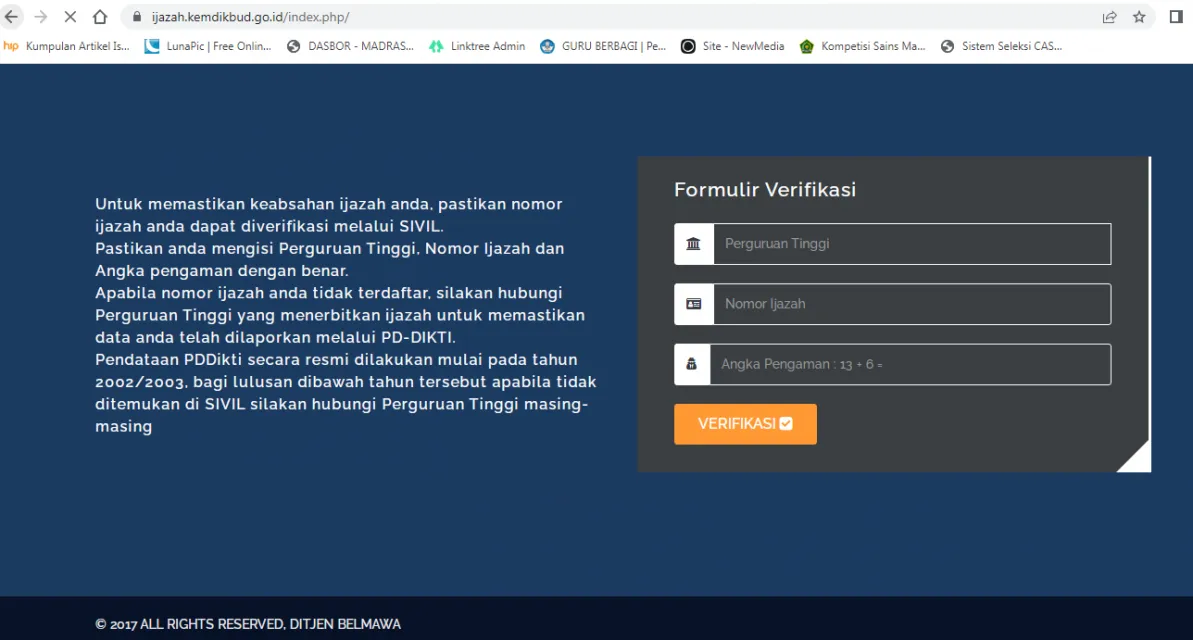This screenshot has height=640, width=1193.
Task: Submit the form with VERIFIKASI button
Action: [x=745, y=424]
